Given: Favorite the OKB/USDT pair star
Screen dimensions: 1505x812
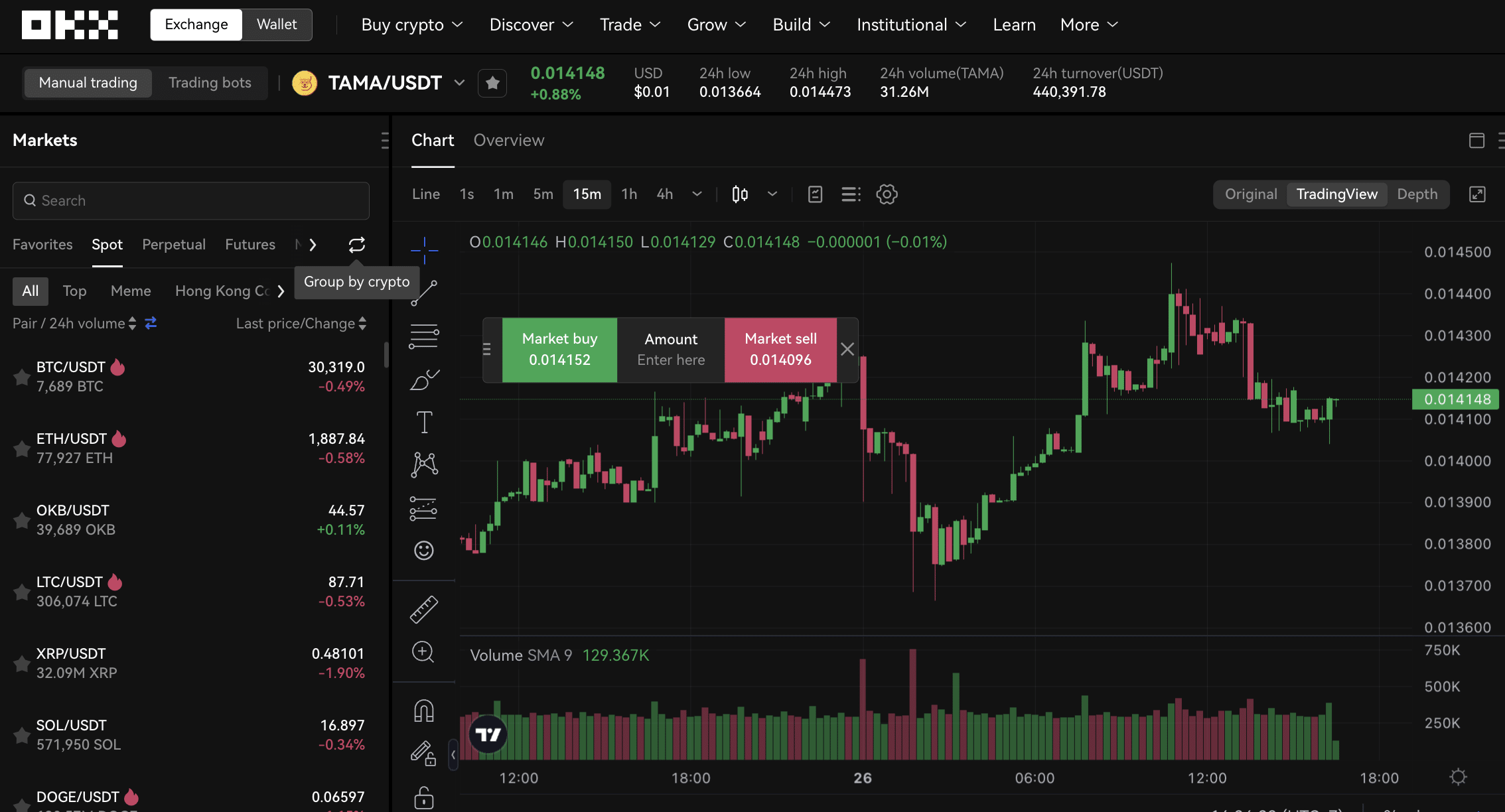Looking at the screenshot, I should (22, 520).
